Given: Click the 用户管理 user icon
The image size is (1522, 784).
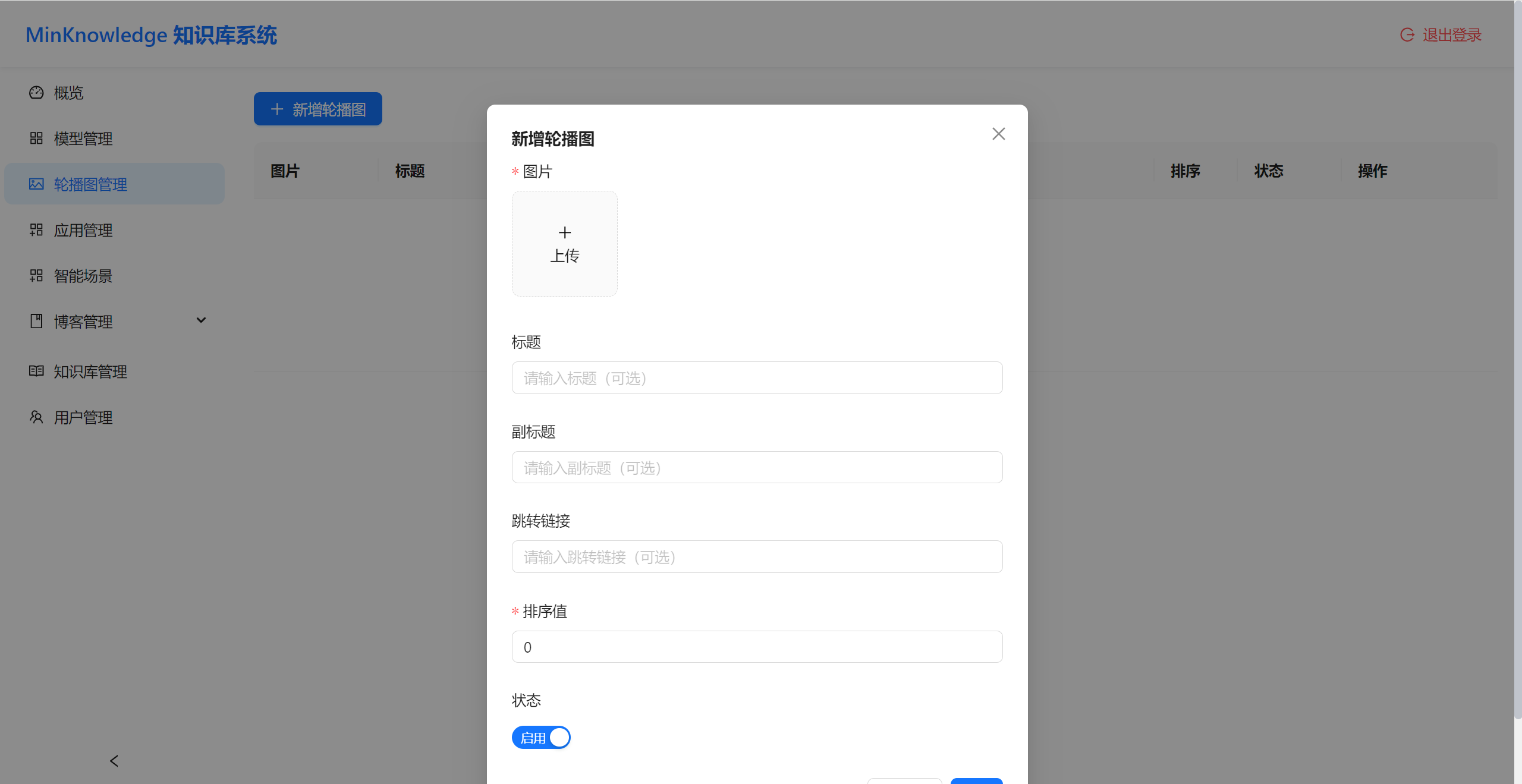Looking at the screenshot, I should [36, 417].
